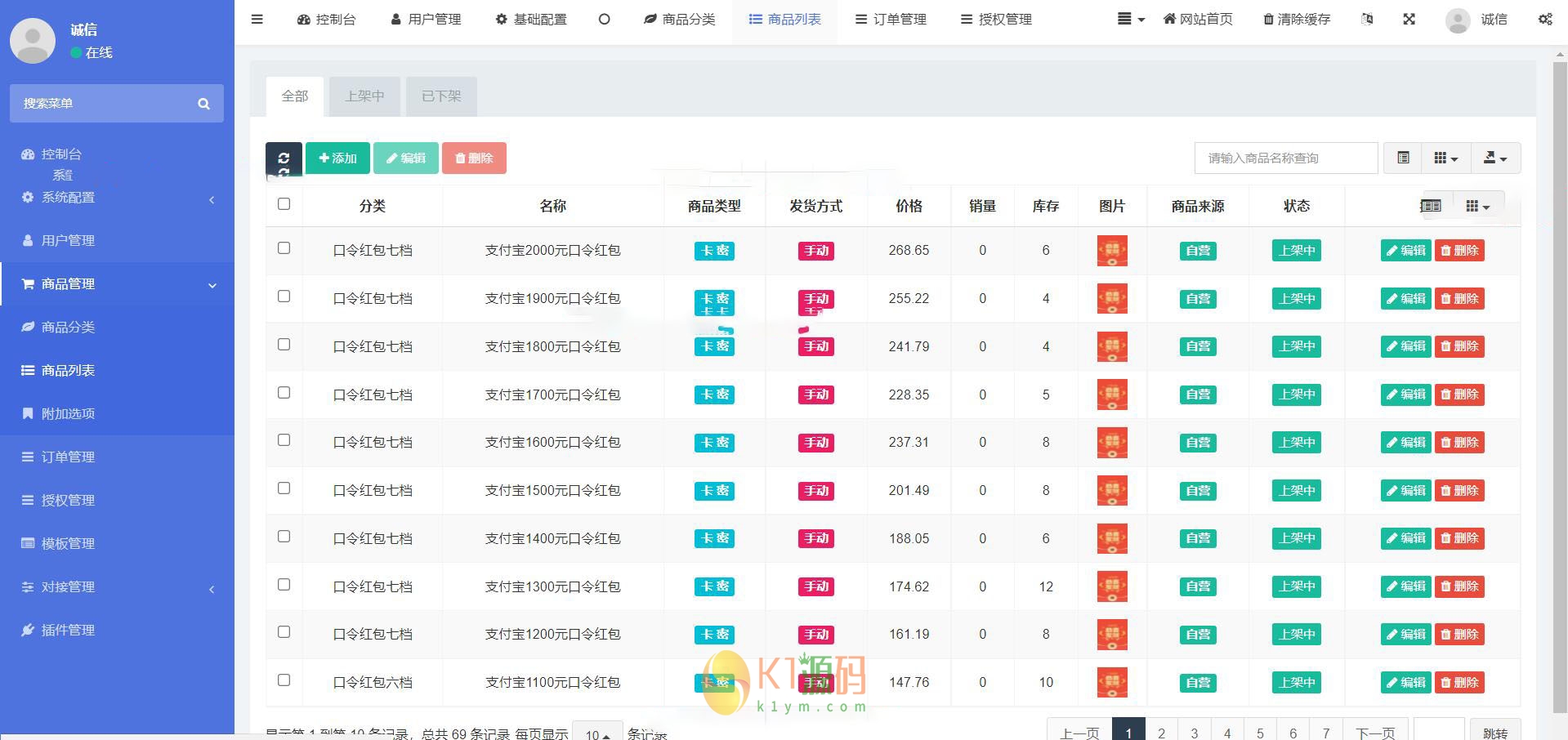Screen dimensions: 1568x740
Task: Click the sidebar collapse hamburger icon
Action: pyautogui.click(x=257, y=19)
